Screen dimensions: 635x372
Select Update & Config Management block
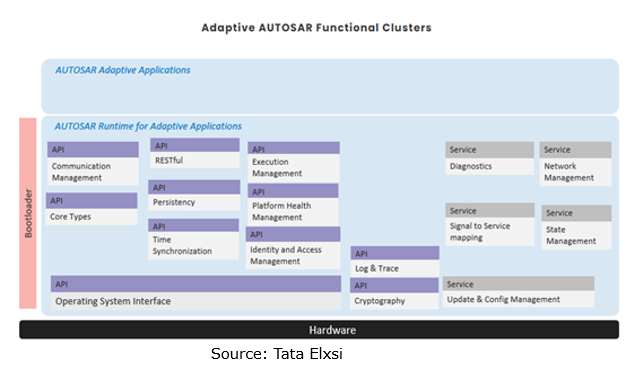point(518,292)
